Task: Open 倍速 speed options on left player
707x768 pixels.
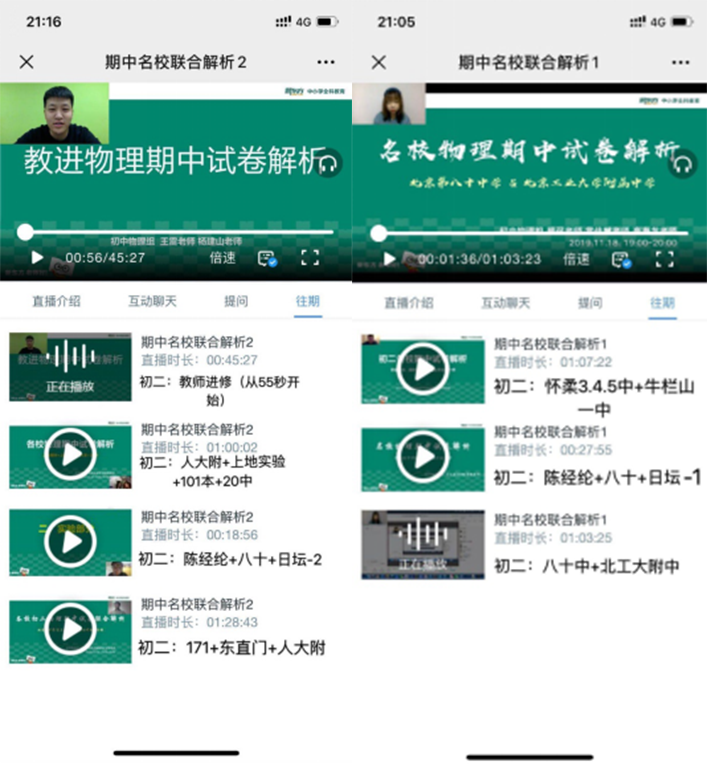Action: point(222,258)
